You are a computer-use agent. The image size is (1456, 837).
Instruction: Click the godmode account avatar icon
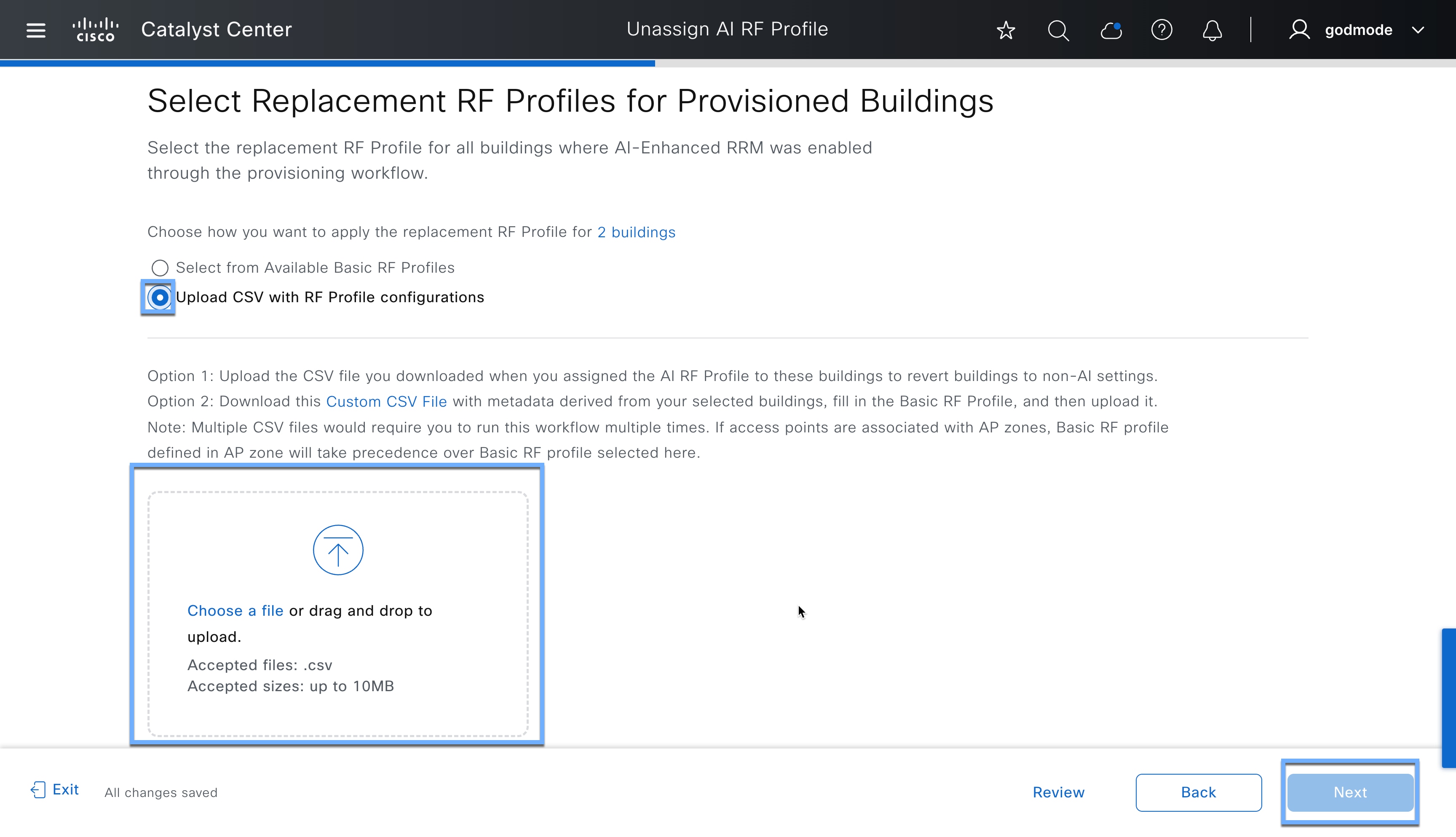1300,30
